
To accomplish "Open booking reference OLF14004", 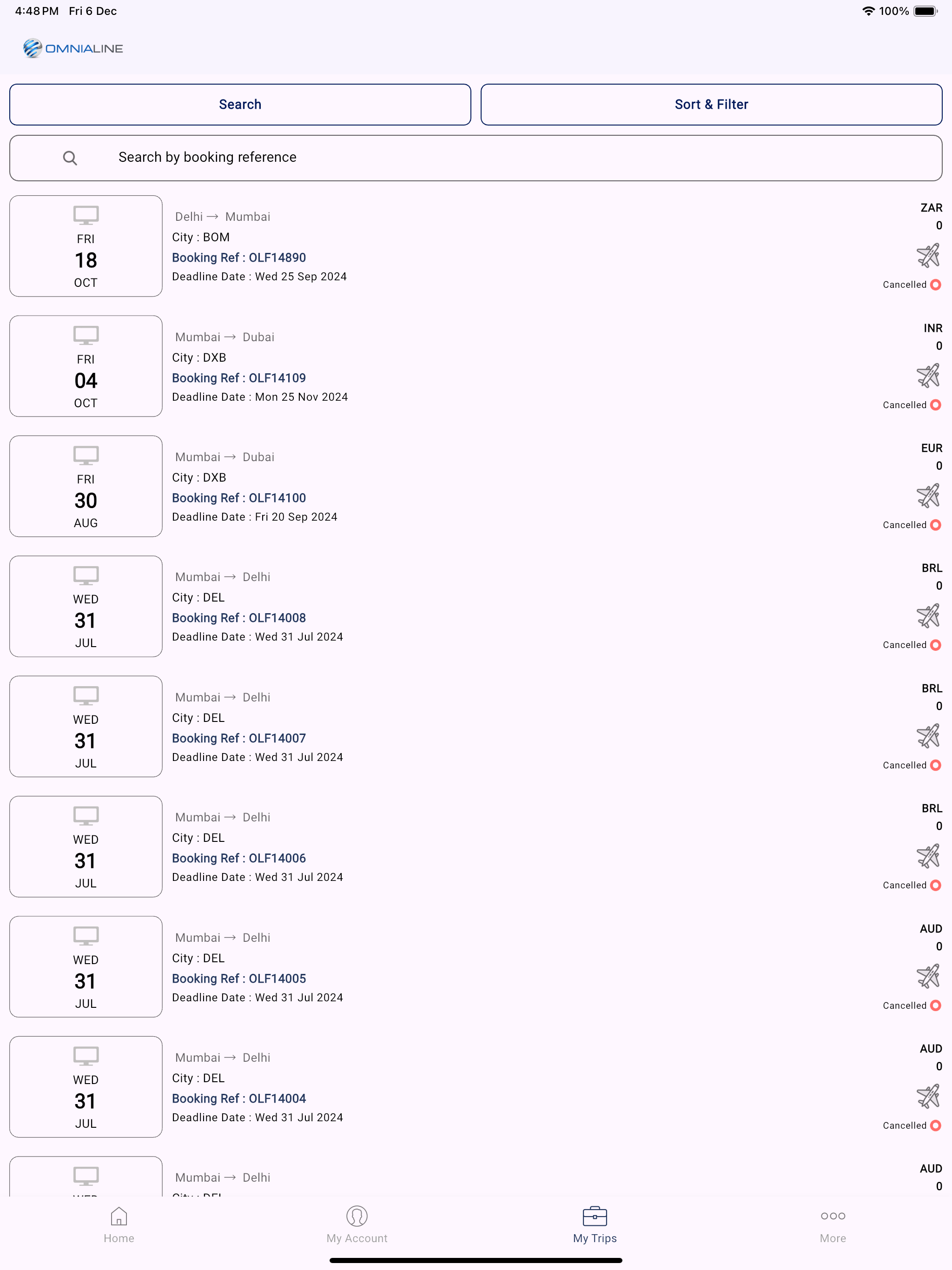I will [x=239, y=1098].
